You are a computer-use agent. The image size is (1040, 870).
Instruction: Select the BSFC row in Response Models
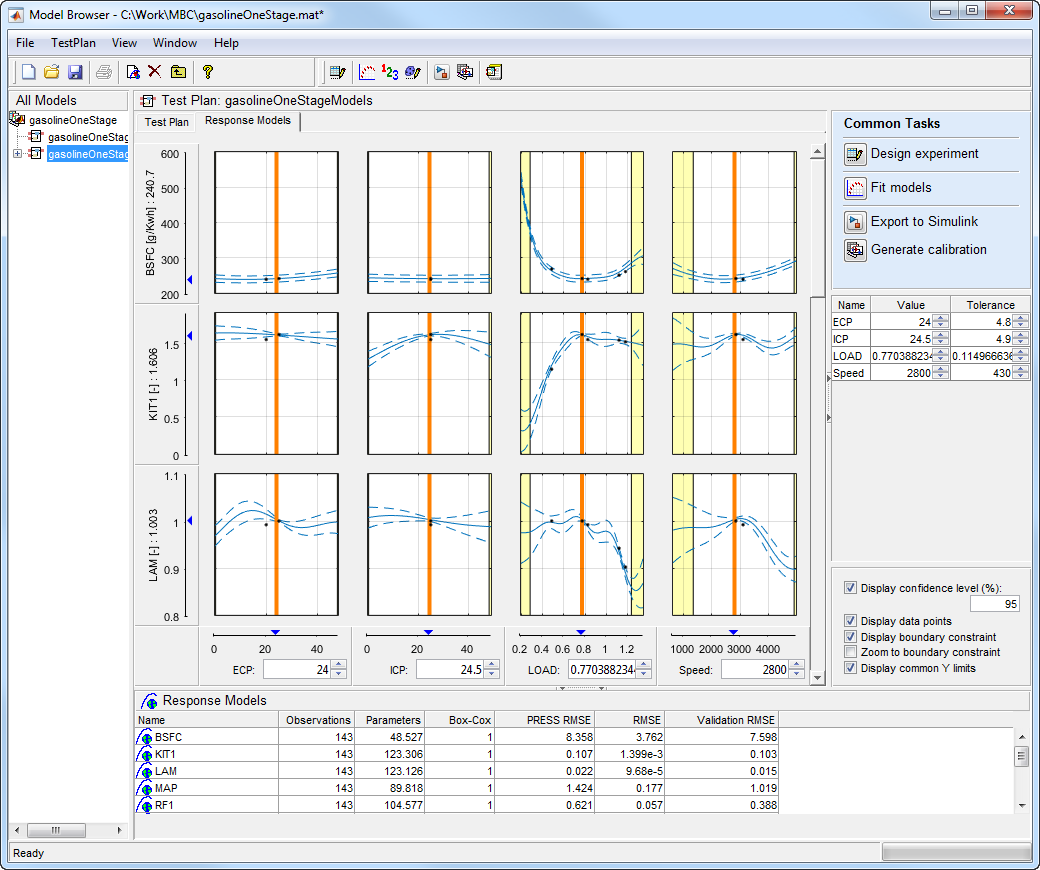coord(169,737)
